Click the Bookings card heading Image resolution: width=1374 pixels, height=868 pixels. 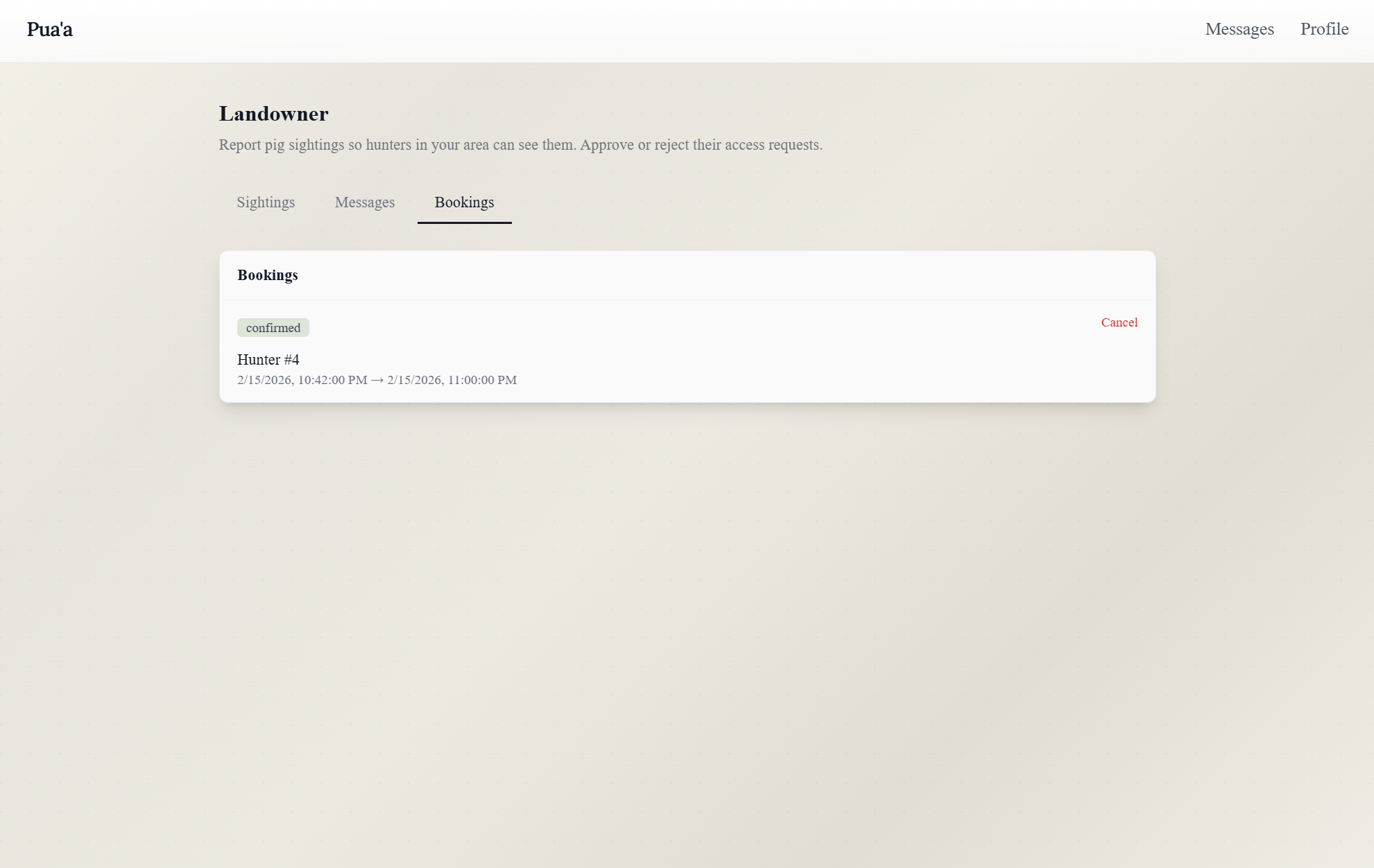point(267,275)
